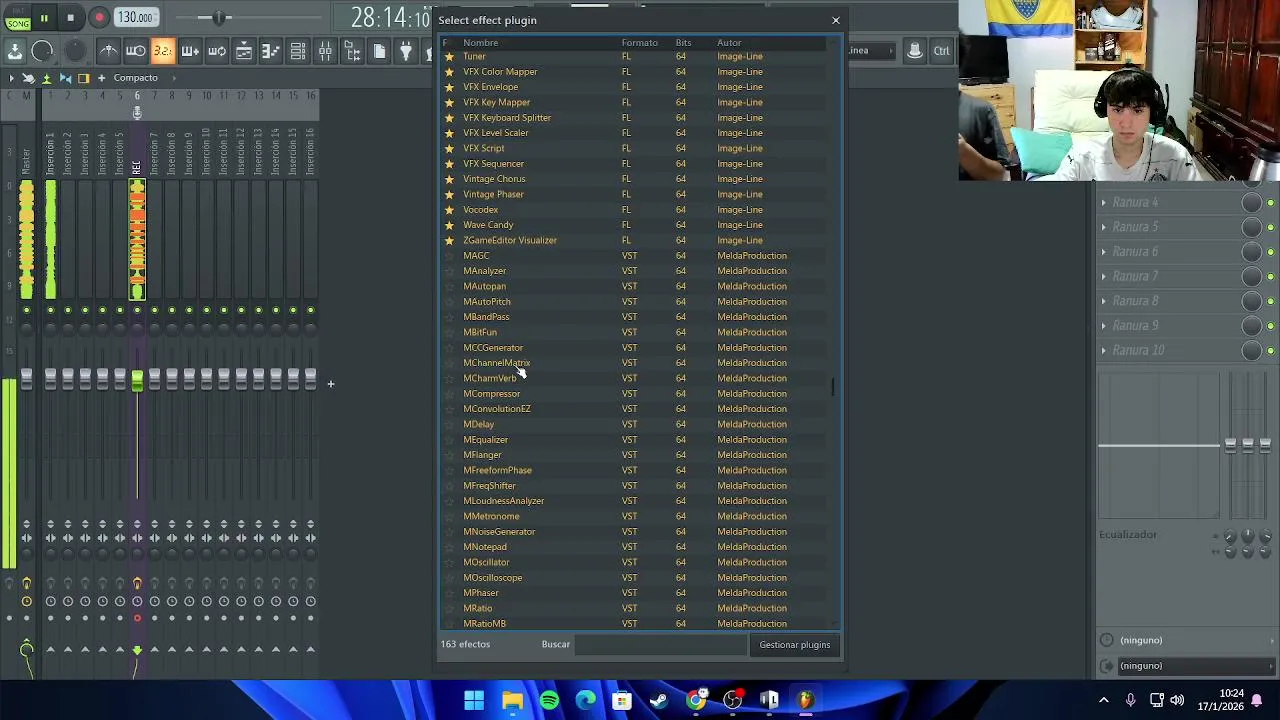Image resolution: width=1280 pixels, height=720 pixels.
Task: Toggle the highlighted countdown 3.2.1 button
Action: (162, 51)
